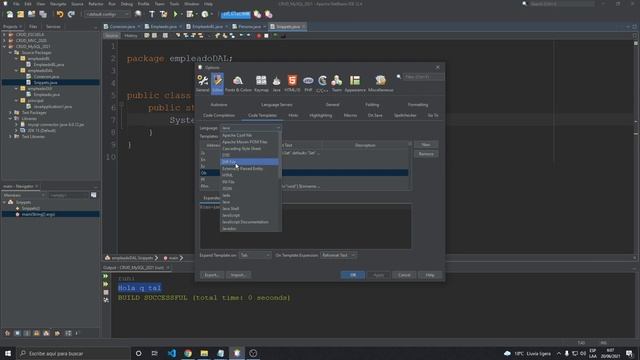Open the PHP options category
640x360 pixels.
tap(308, 84)
